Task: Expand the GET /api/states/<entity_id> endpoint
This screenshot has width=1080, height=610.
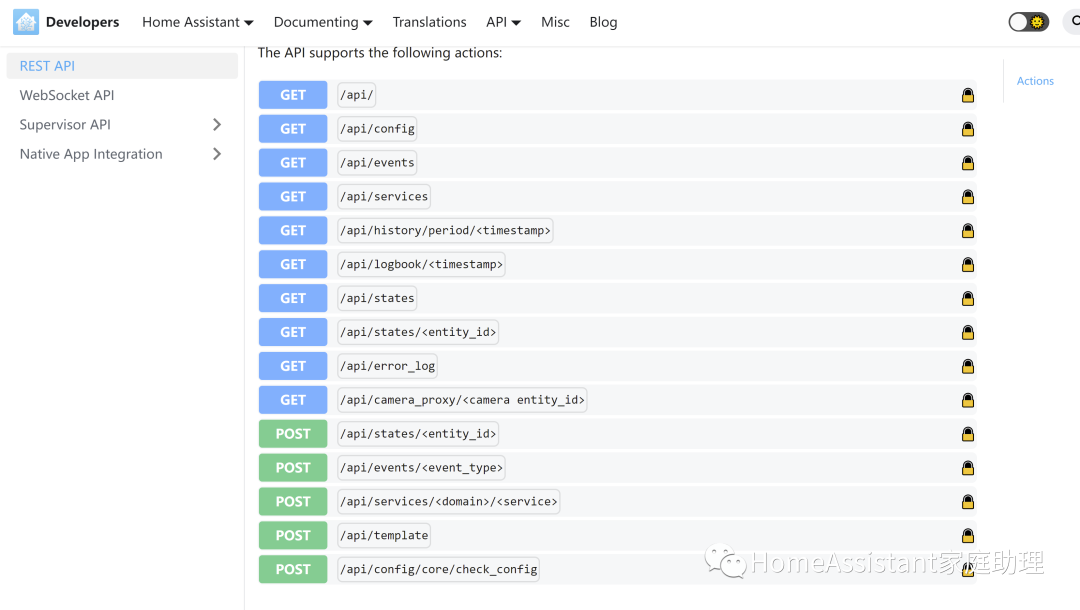Action: [x=617, y=332]
